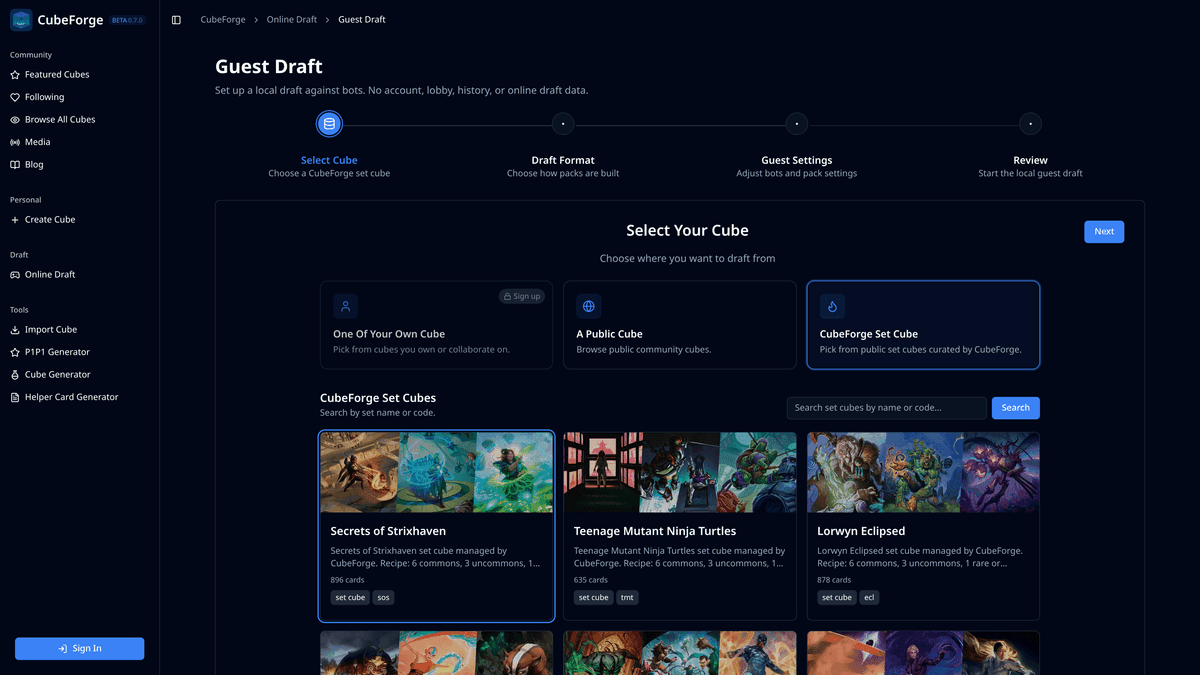Click the Draft Format step circle

563,124
